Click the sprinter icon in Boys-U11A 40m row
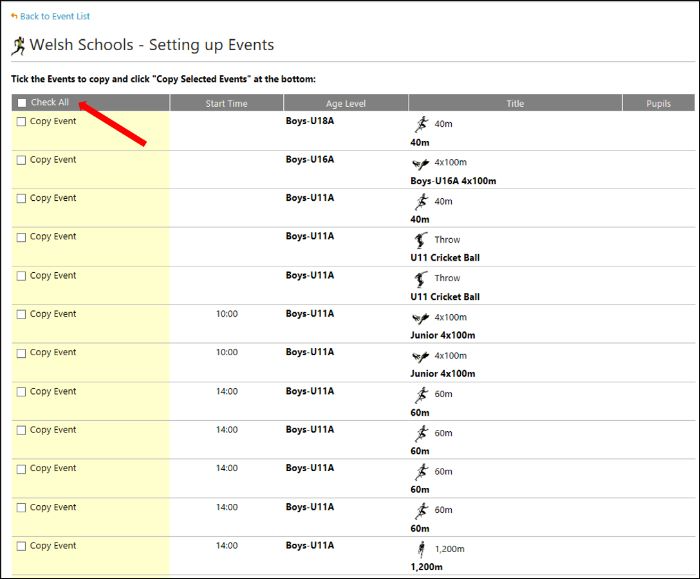The image size is (700, 579). click(x=421, y=202)
